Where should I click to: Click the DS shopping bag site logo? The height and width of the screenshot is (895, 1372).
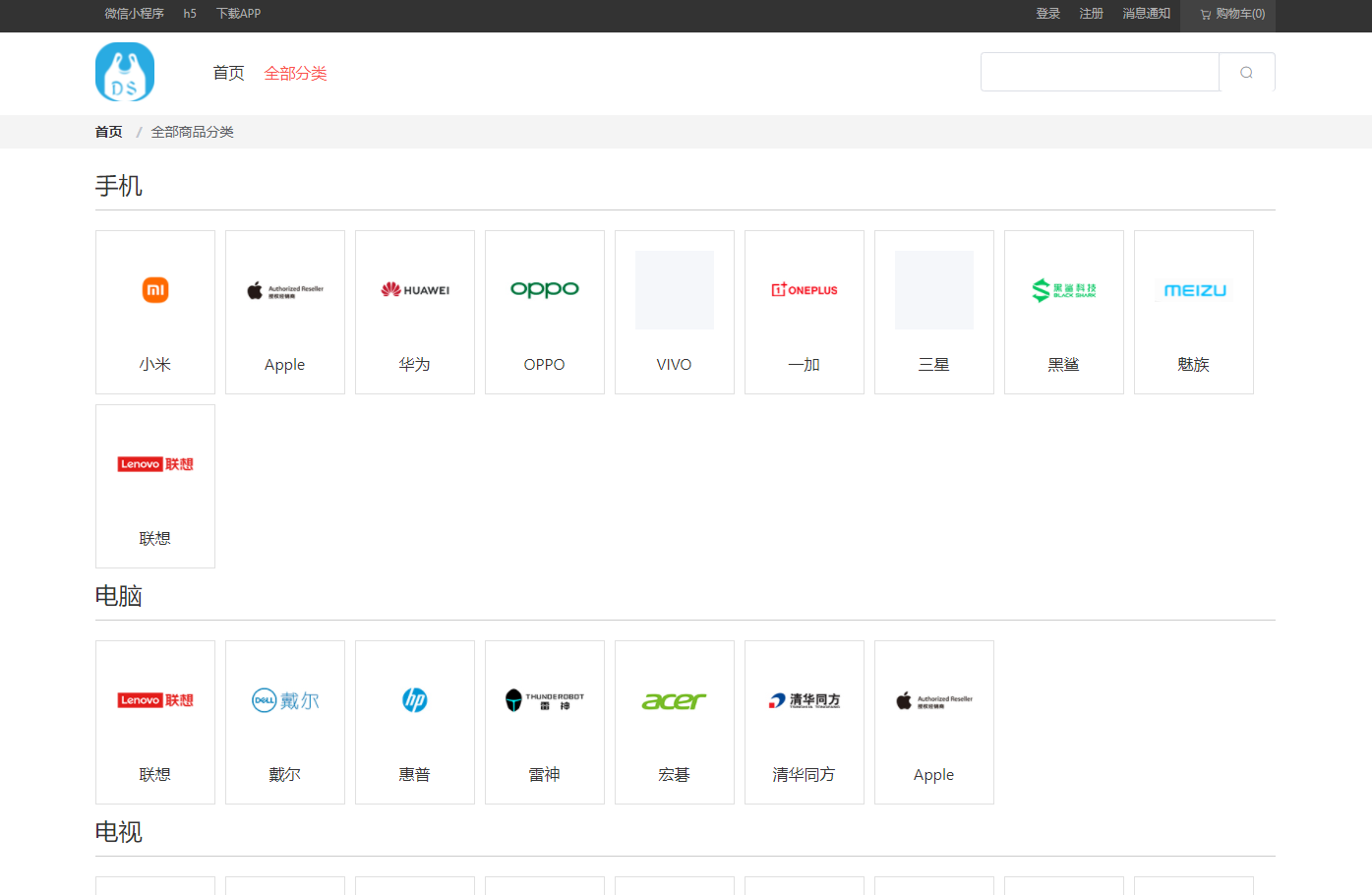(x=125, y=72)
